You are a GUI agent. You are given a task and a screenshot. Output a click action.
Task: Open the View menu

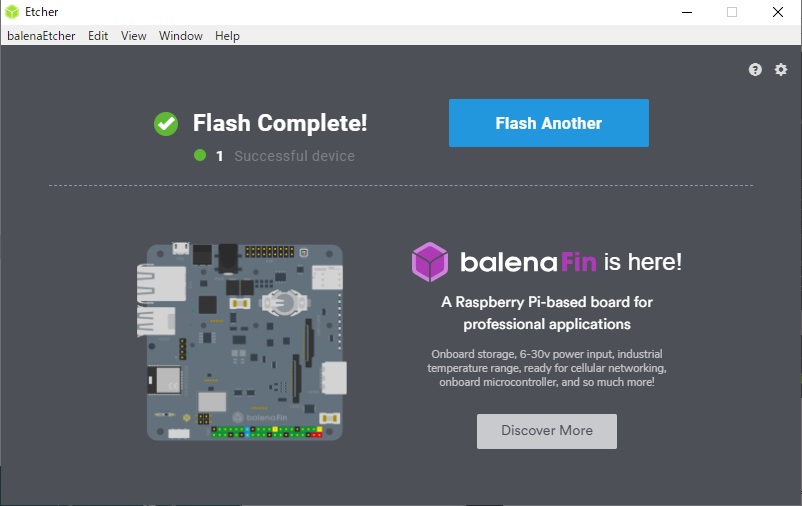pyautogui.click(x=133, y=36)
